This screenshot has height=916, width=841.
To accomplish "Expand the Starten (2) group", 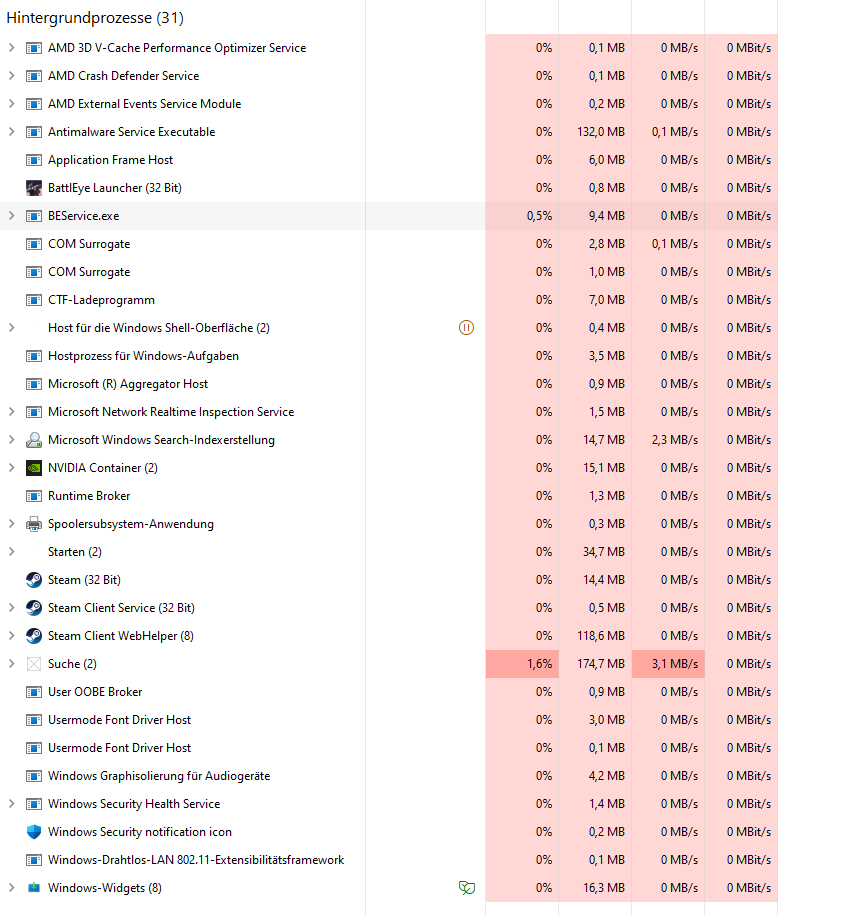I will click(x=11, y=551).
